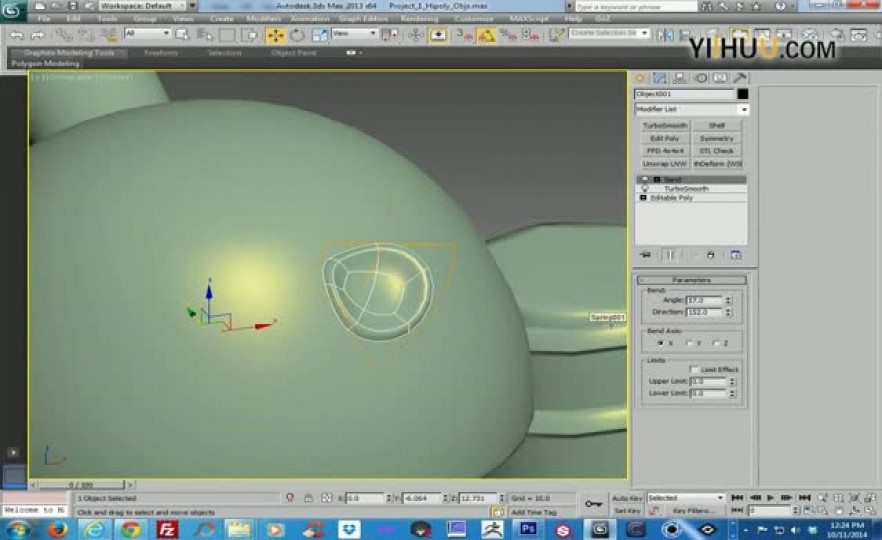Toggle the TurboSmooth modifier lightbulb visibility

click(x=645, y=188)
